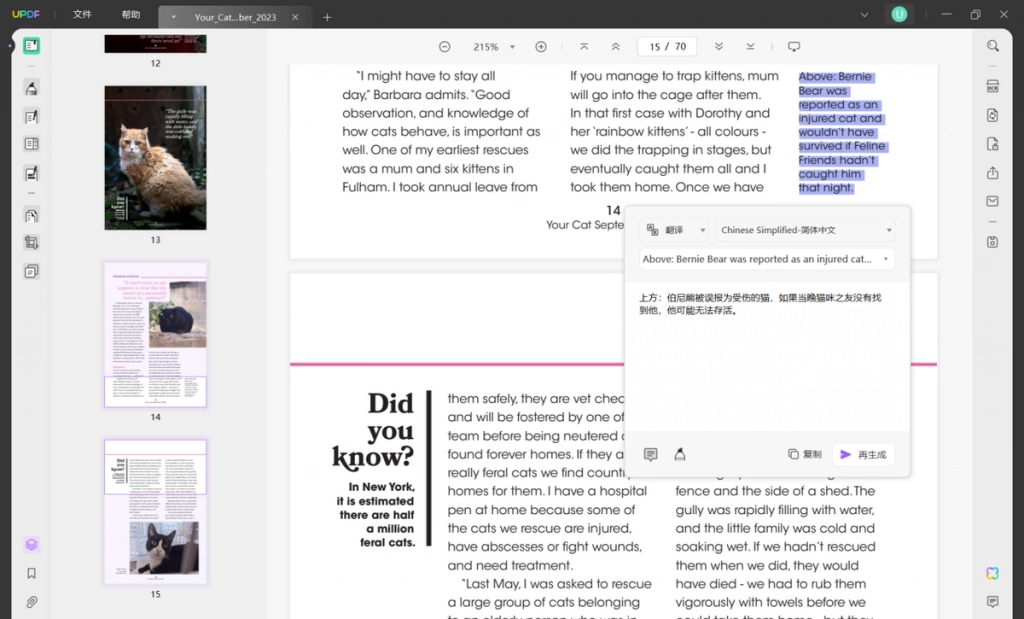Open the 文件 menu
The image size is (1024, 619).
pyautogui.click(x=82, y=14)
